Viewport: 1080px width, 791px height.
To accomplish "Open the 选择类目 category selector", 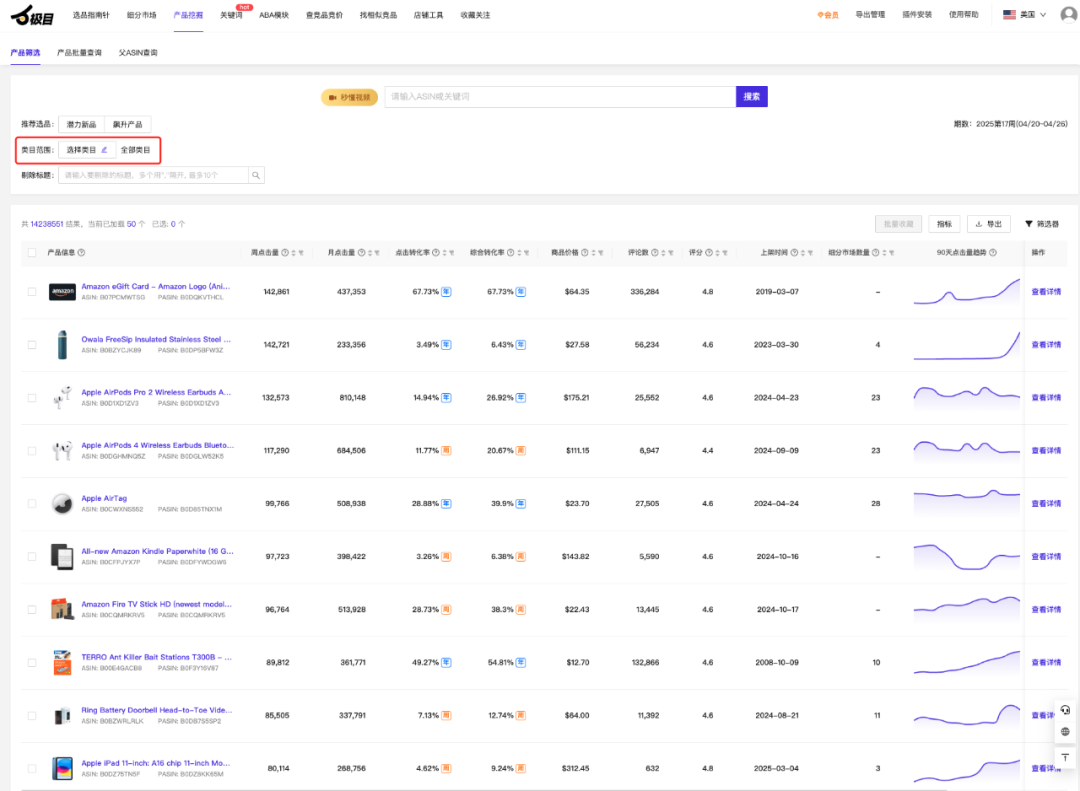I will pos(87,150).
